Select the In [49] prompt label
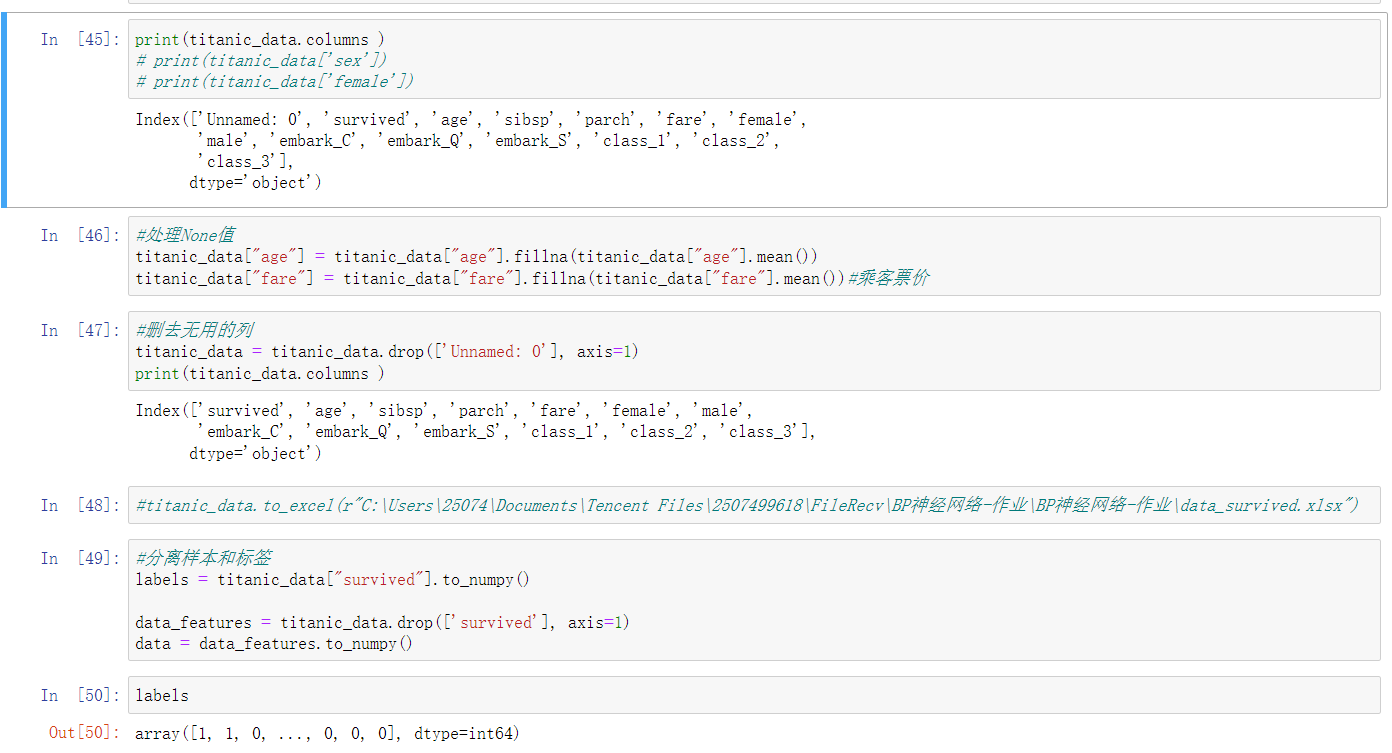 coord(80,558)
